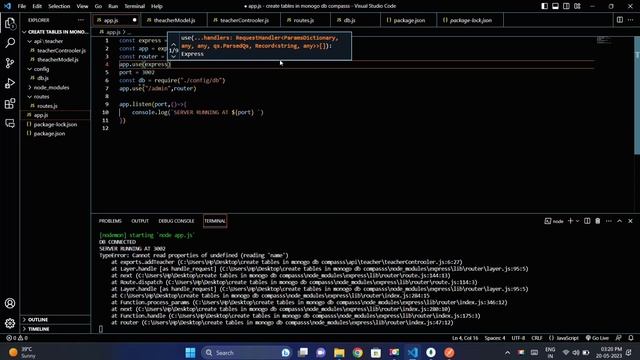The image size is (640, 360).
Task: Expand the Outline section
Action: (x=38, y=320)
